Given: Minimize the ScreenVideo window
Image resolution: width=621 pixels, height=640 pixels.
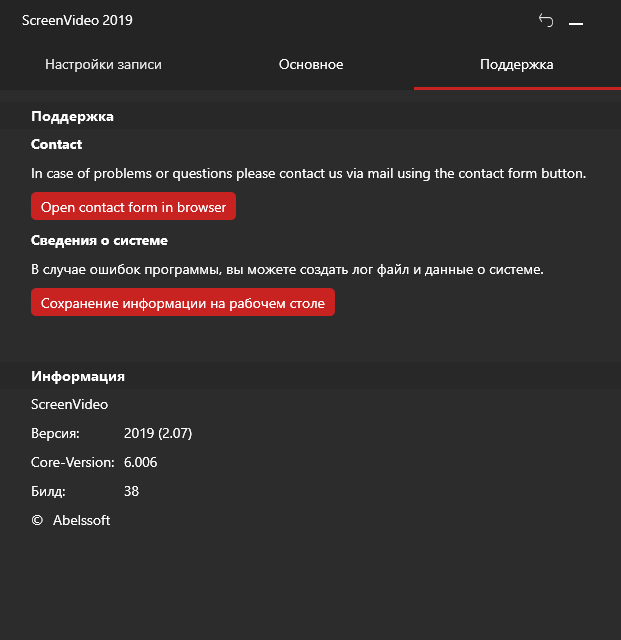Looking at the screenshot, I should point(576,21).
